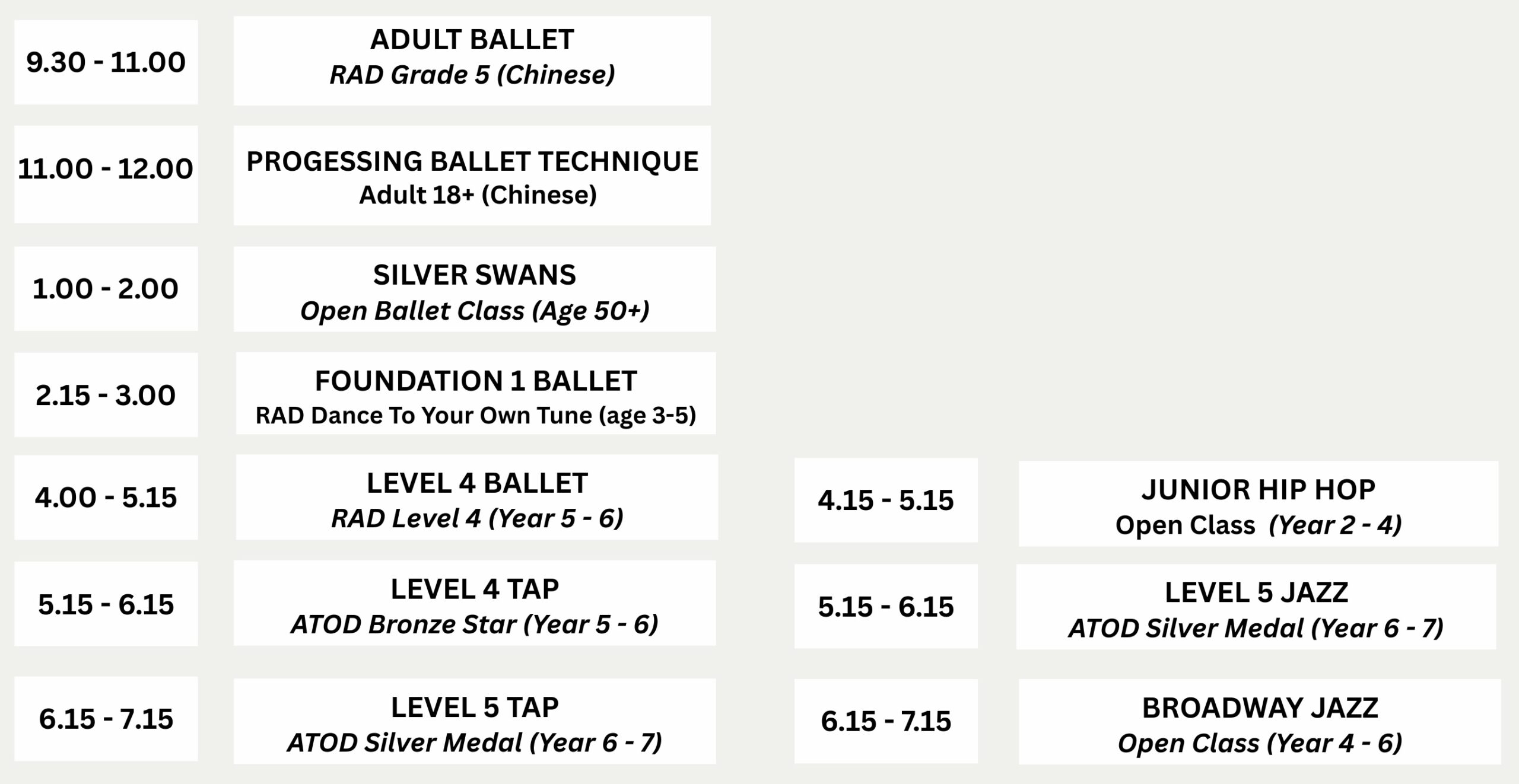Select the Broadway Jazz class box
Image resolution: width=1519 pixels, height=784 pixels.
[x=1260, y=722]
